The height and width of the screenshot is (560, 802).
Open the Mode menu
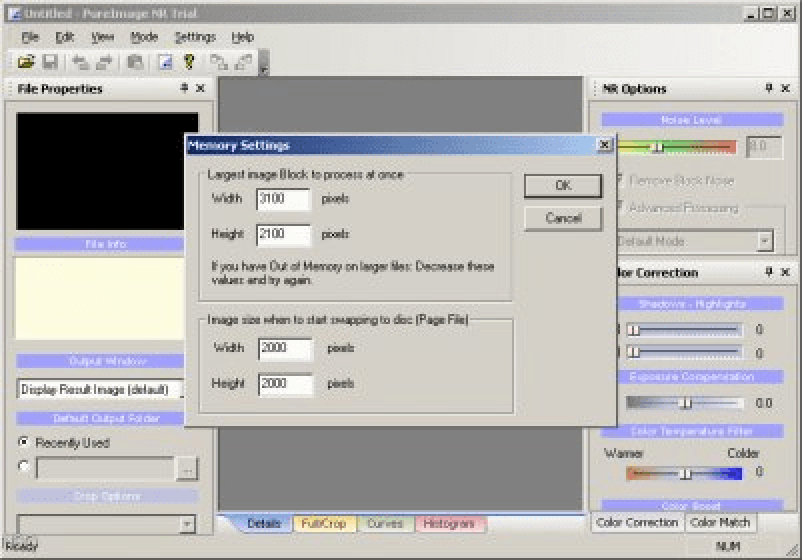[144, 37]
